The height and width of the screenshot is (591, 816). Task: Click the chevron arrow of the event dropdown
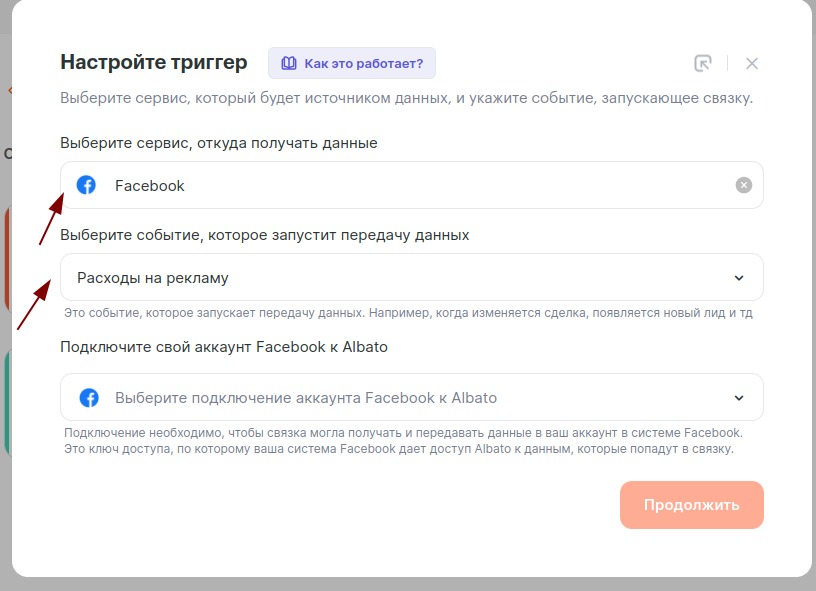(739, 278)
